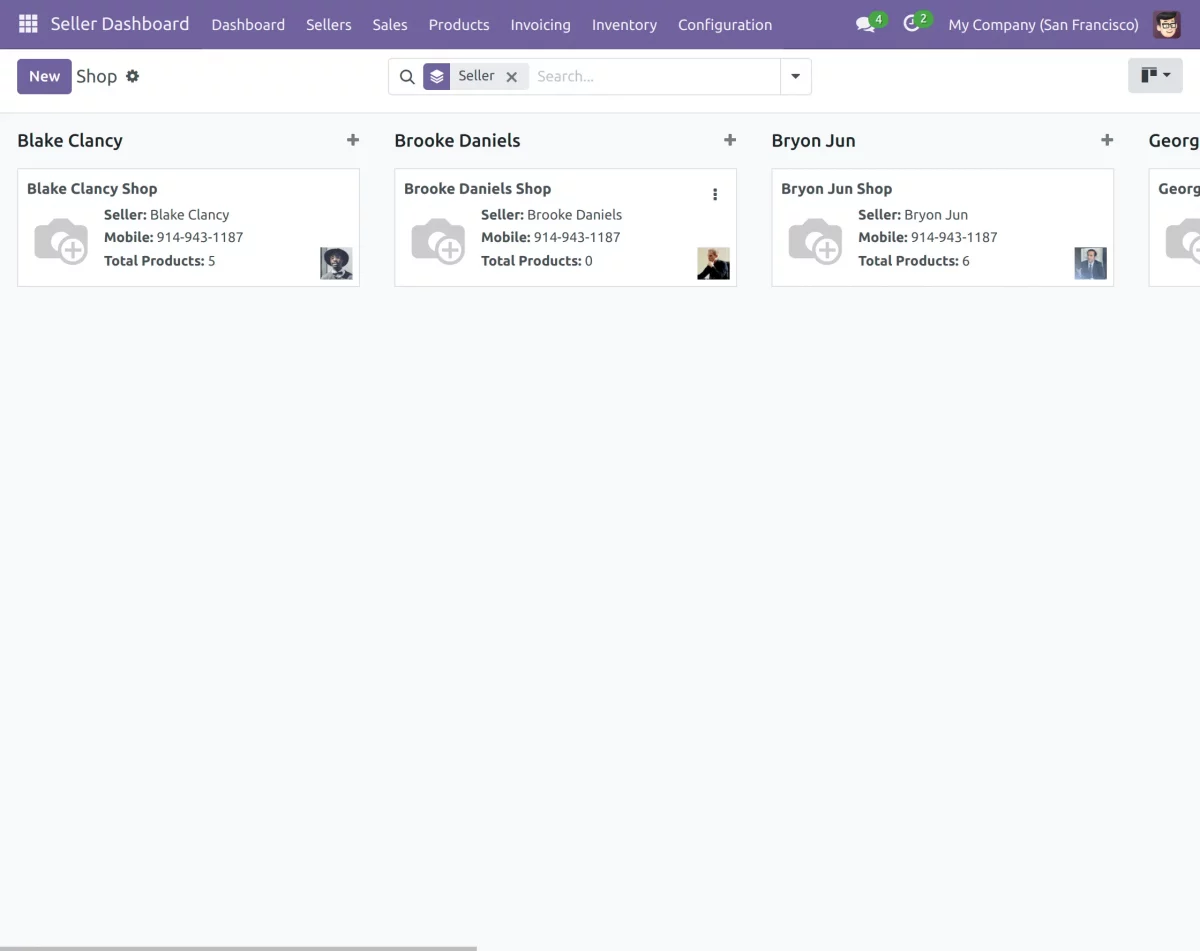Click the Bryon Jun column header
1200x951 pixels.
pyautogui.click(x=813, y=141)
